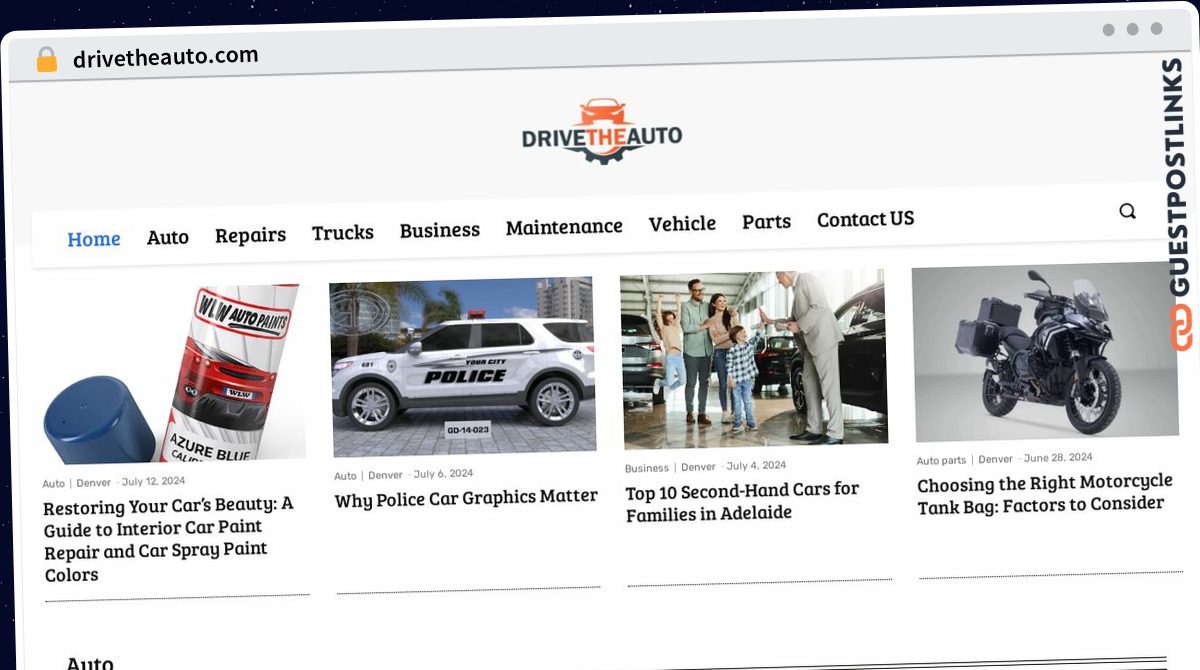Click the June 28, 2024 date

(1058, 458)
